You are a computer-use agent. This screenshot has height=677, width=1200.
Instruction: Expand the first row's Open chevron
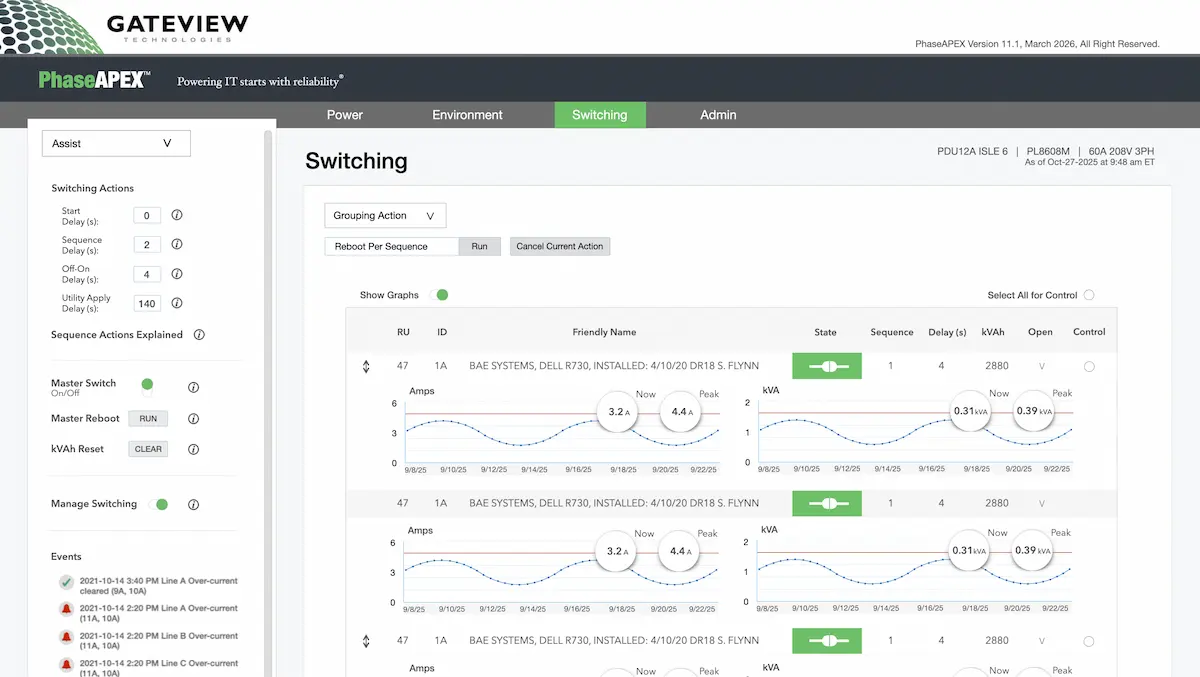pos(1042,367)
